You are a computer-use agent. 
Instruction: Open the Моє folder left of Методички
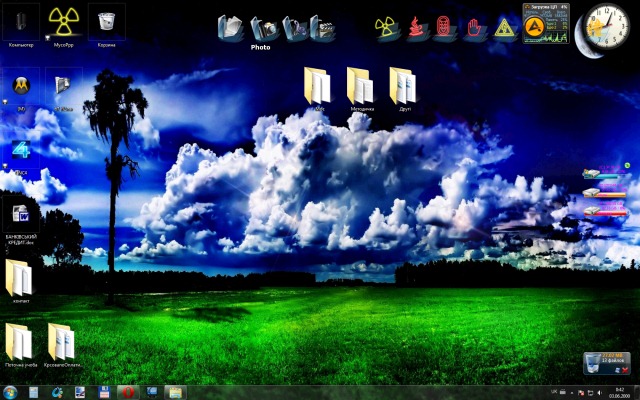(x=318, y=89)
